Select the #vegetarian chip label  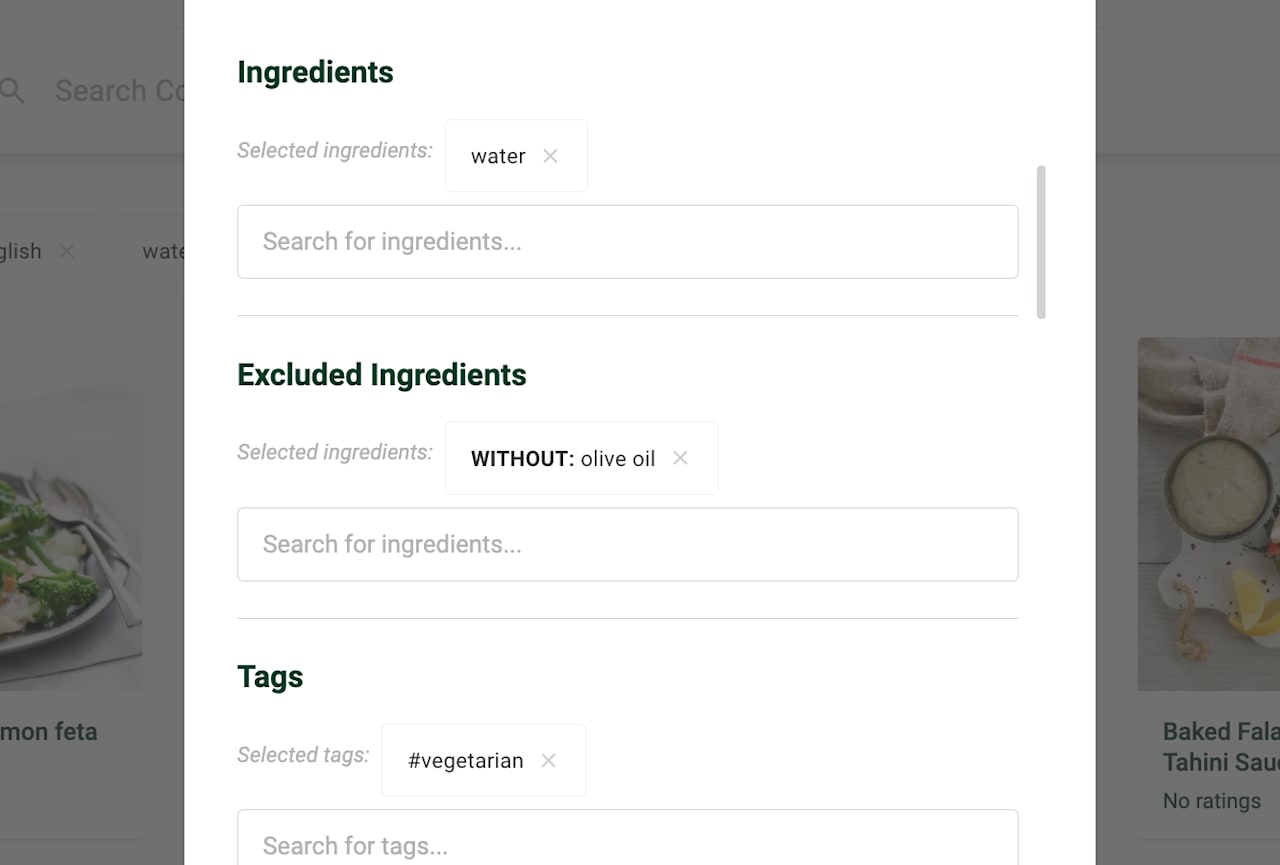(465, 761)
